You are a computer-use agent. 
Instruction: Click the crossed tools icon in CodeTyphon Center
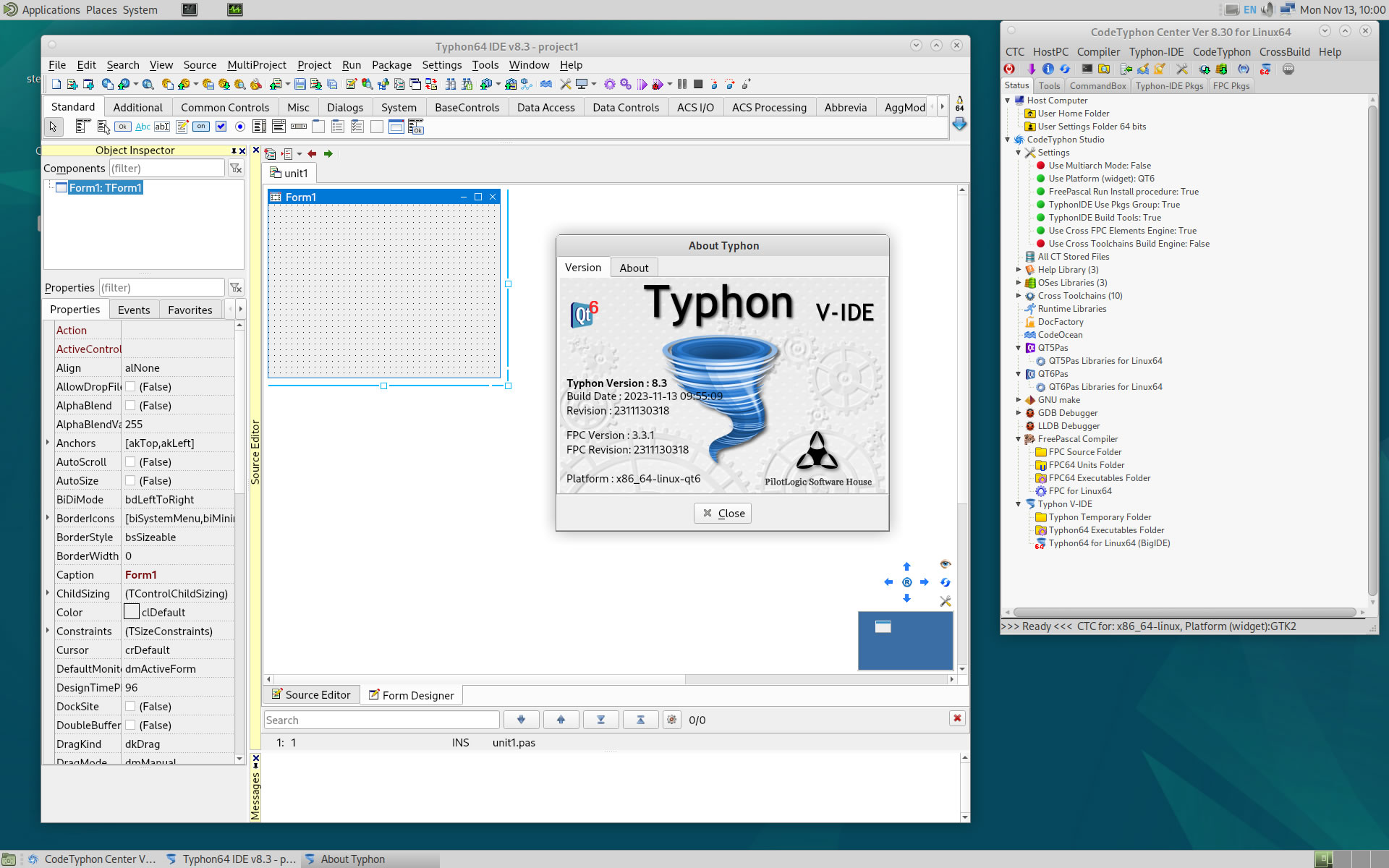coord(1181,69)
